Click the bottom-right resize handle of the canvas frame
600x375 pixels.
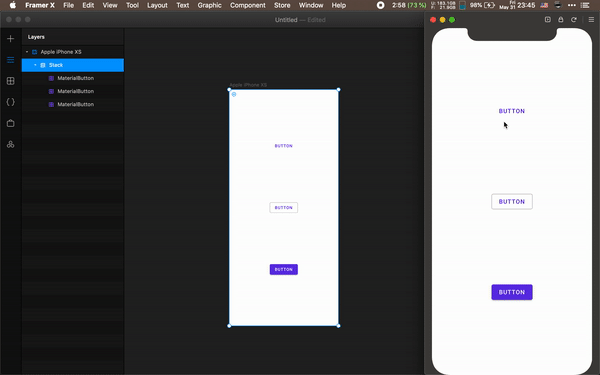tap(338, 326)
